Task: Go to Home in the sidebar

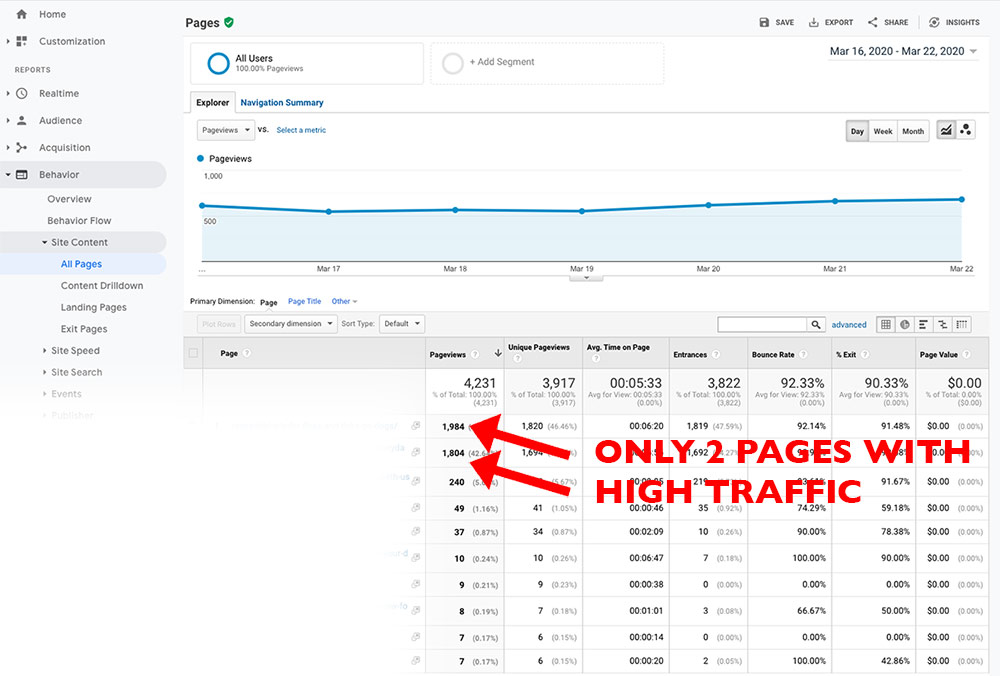Action: tap(52, 14)
